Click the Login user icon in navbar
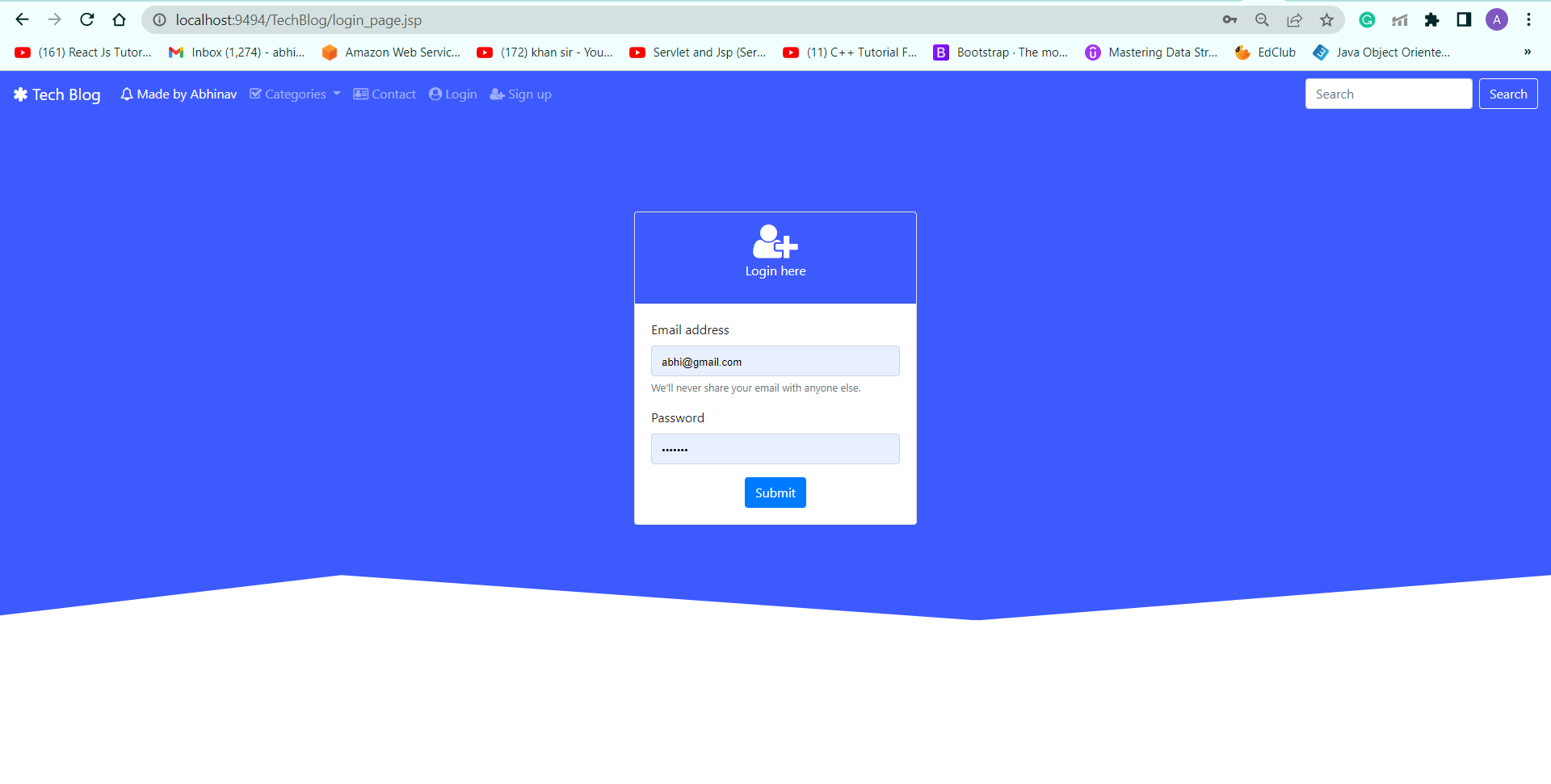 435,94
